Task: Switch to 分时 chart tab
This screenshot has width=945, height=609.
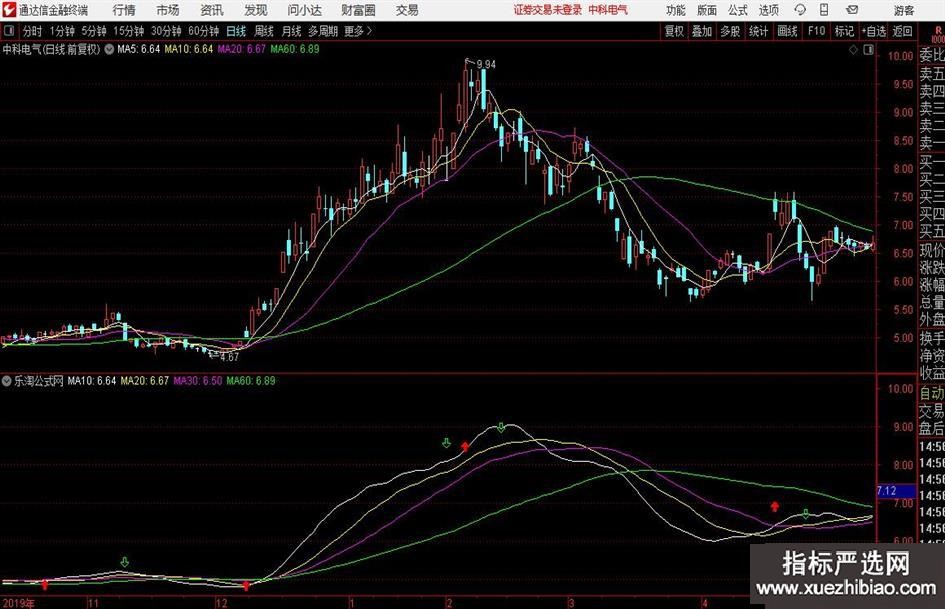Action: tap(32, 31)
